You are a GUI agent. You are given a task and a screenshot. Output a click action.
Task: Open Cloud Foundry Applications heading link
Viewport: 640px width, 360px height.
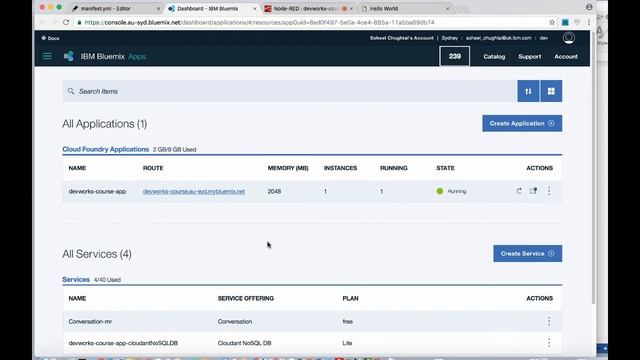[105, 149]
